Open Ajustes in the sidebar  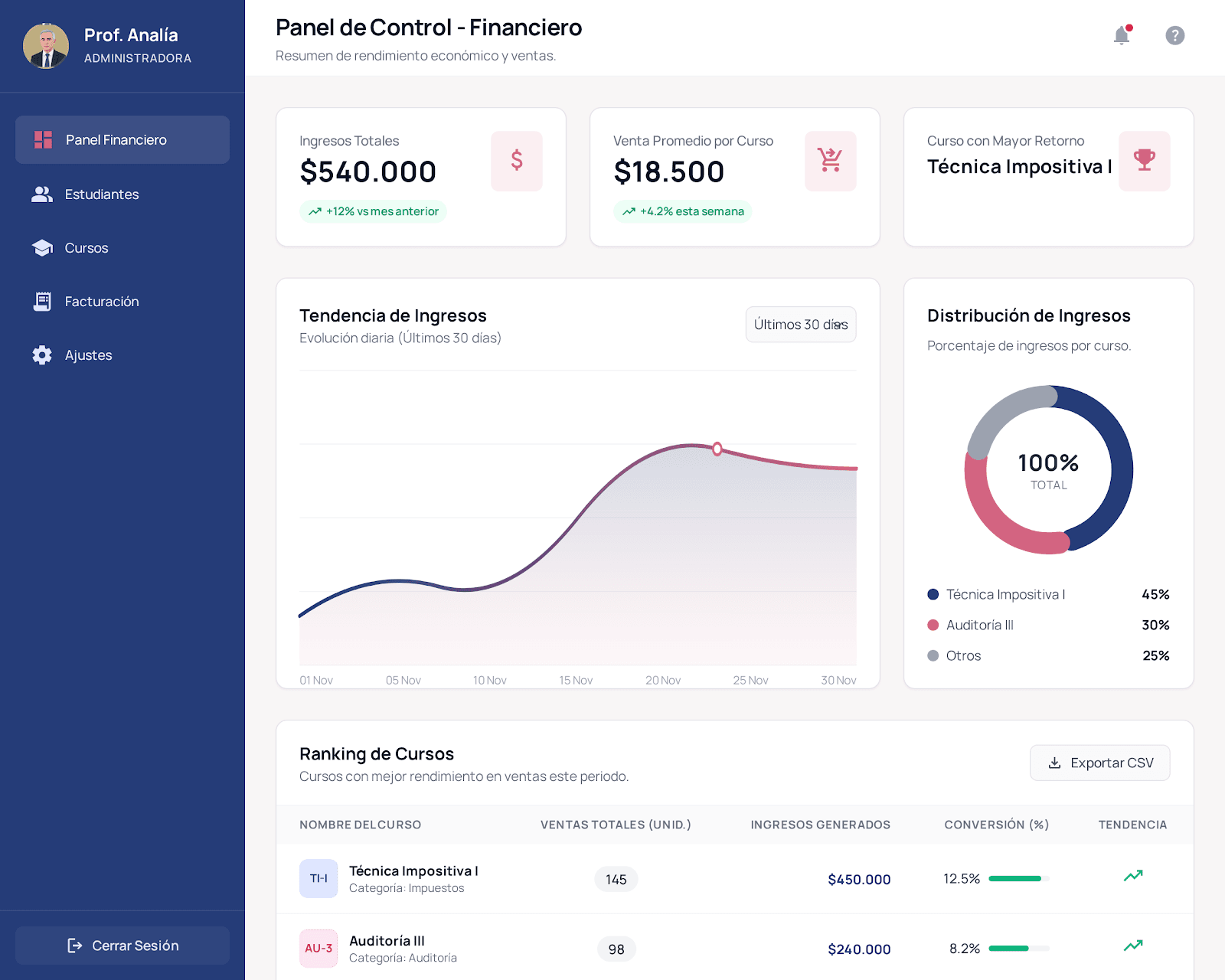(122, 355)
